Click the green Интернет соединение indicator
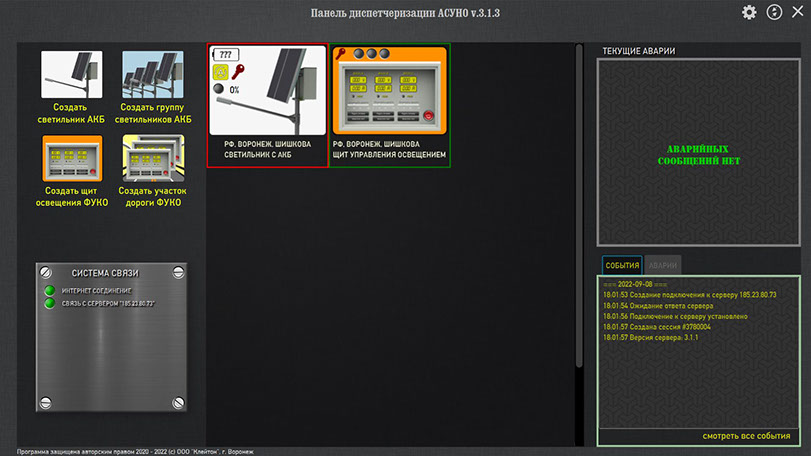 [48, 290]
